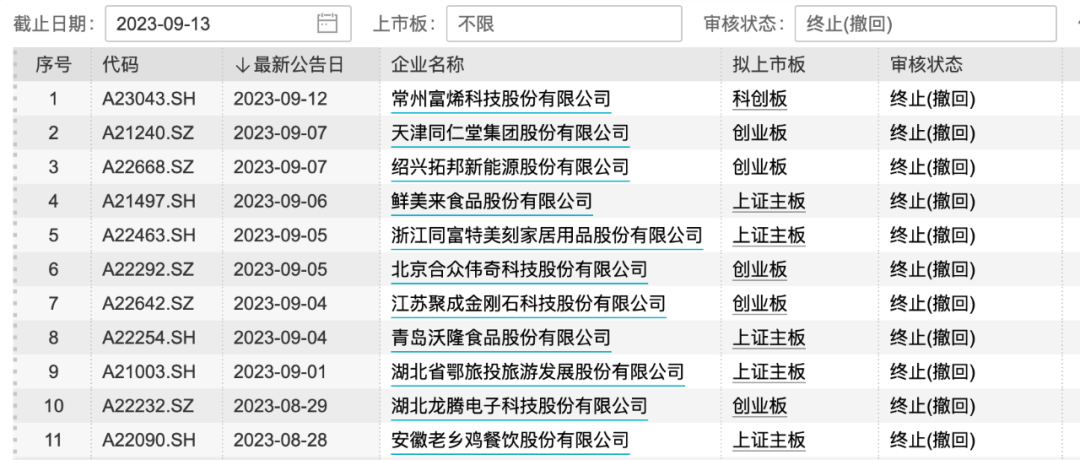This screenshot has width=1080, height=460.
Task: Click 创业板 link for 江苏聚成金刚石 row
Action: click(760, 304)
